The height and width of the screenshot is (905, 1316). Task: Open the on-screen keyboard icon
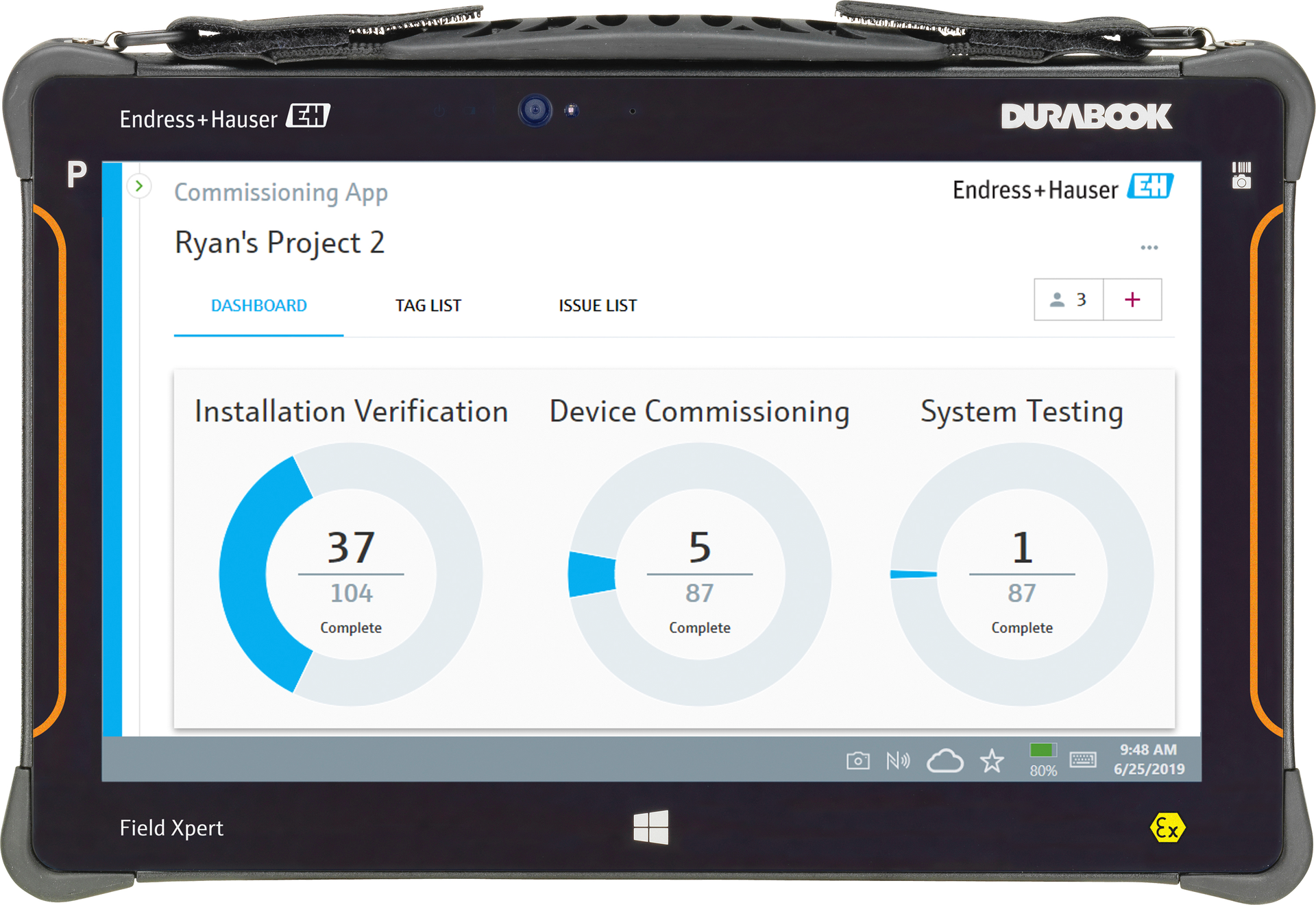(1085, 760)
